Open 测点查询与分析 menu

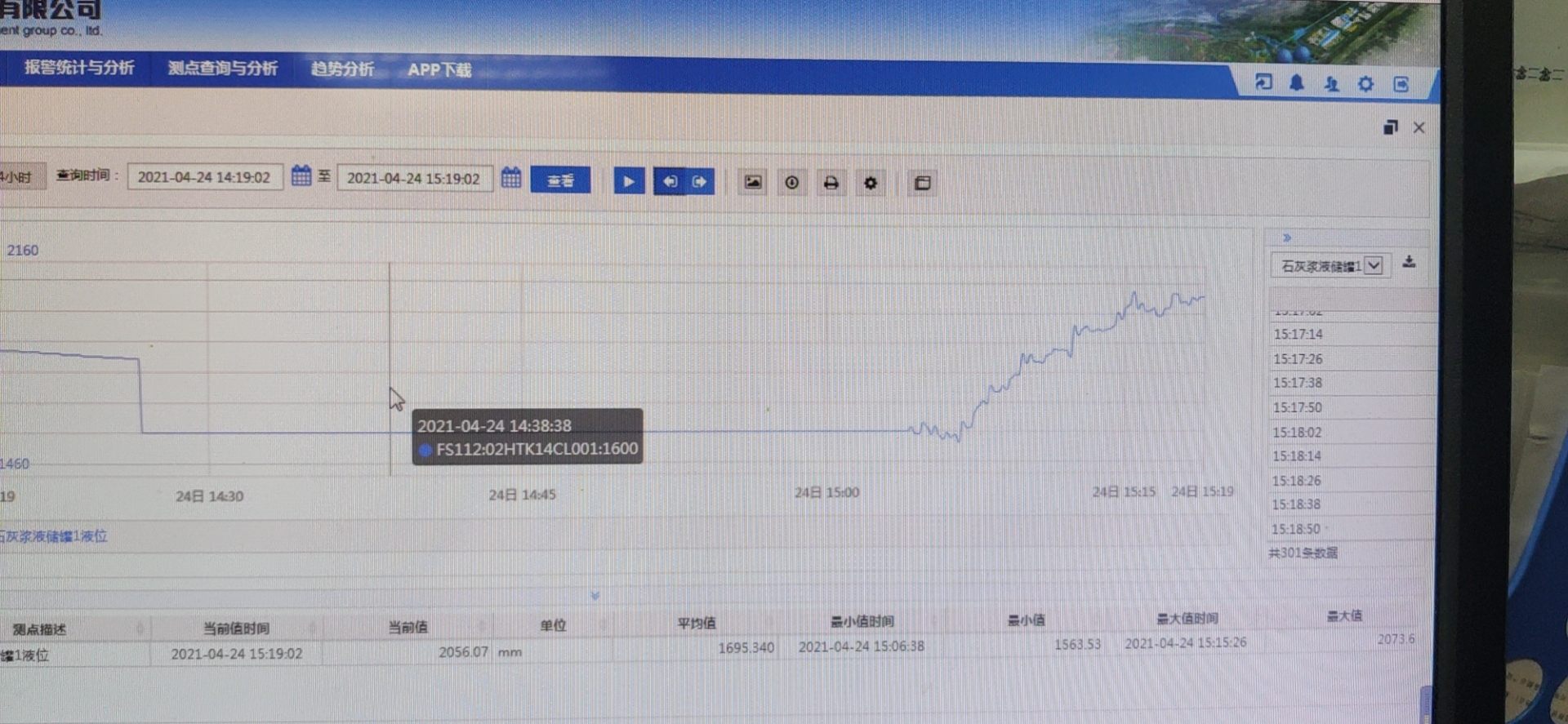pyautogui.click(x=222, y=68)
